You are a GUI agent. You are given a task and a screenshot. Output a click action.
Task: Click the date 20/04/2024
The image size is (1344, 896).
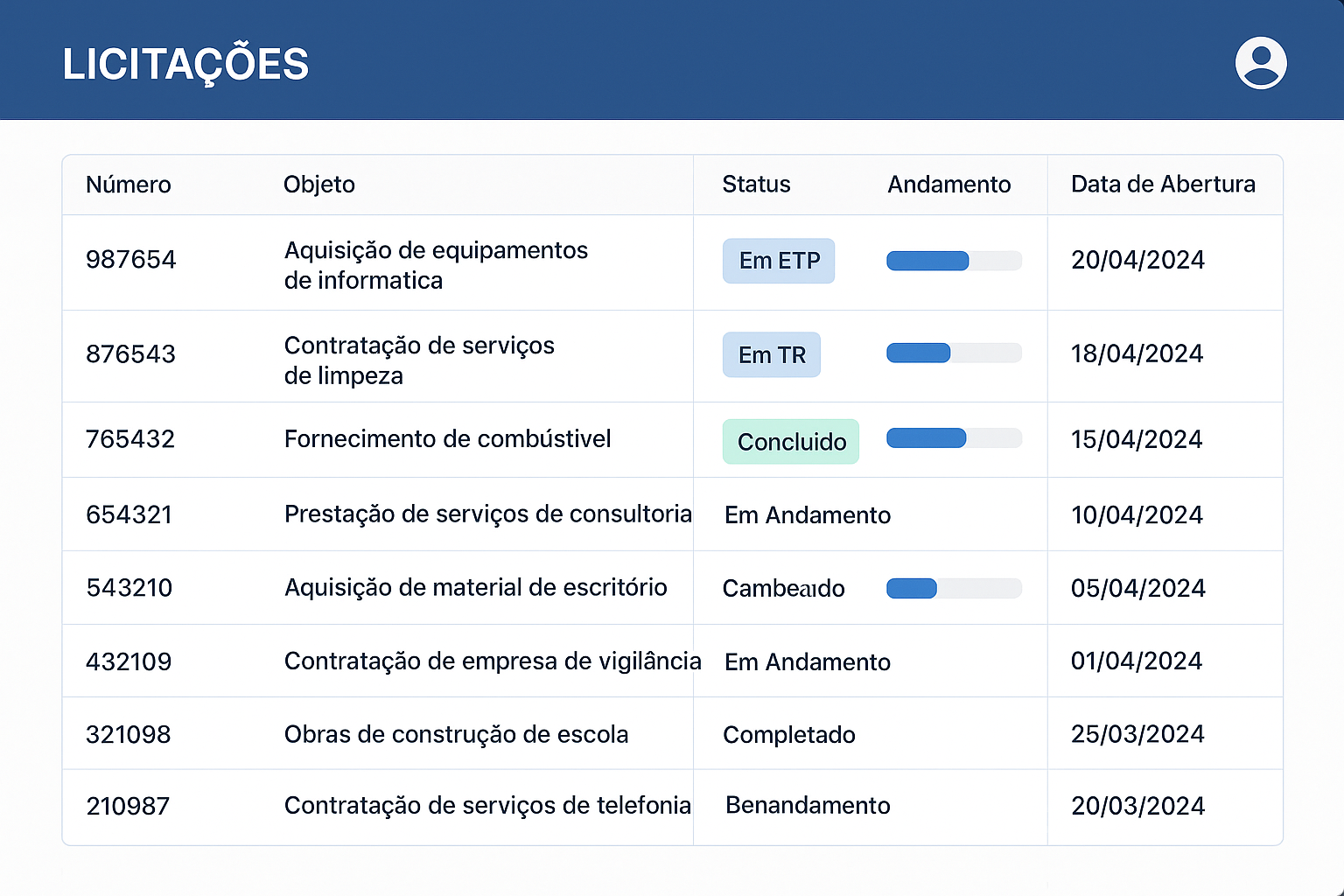click(1137, 260)
